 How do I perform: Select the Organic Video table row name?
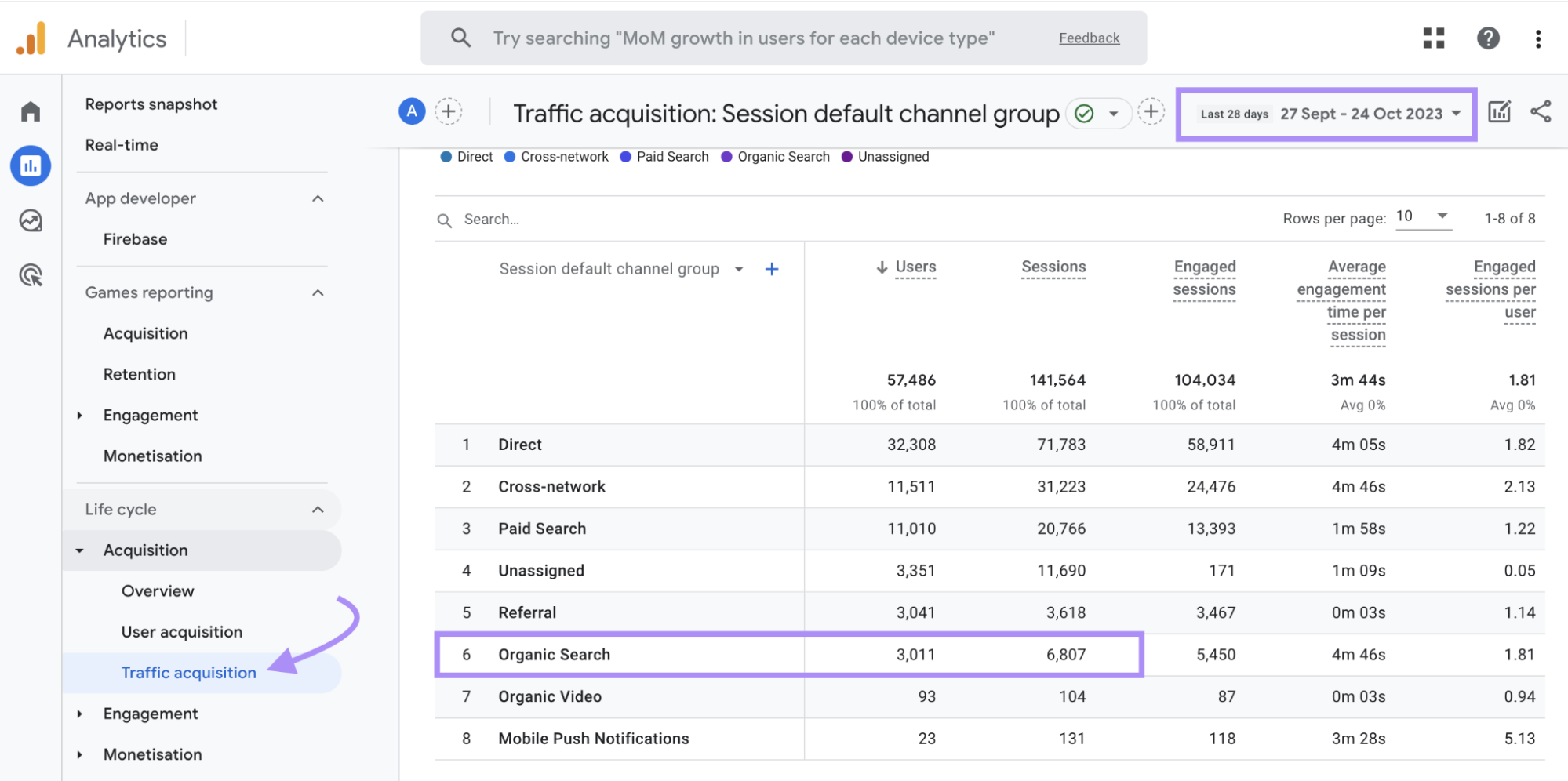point(550,696)
